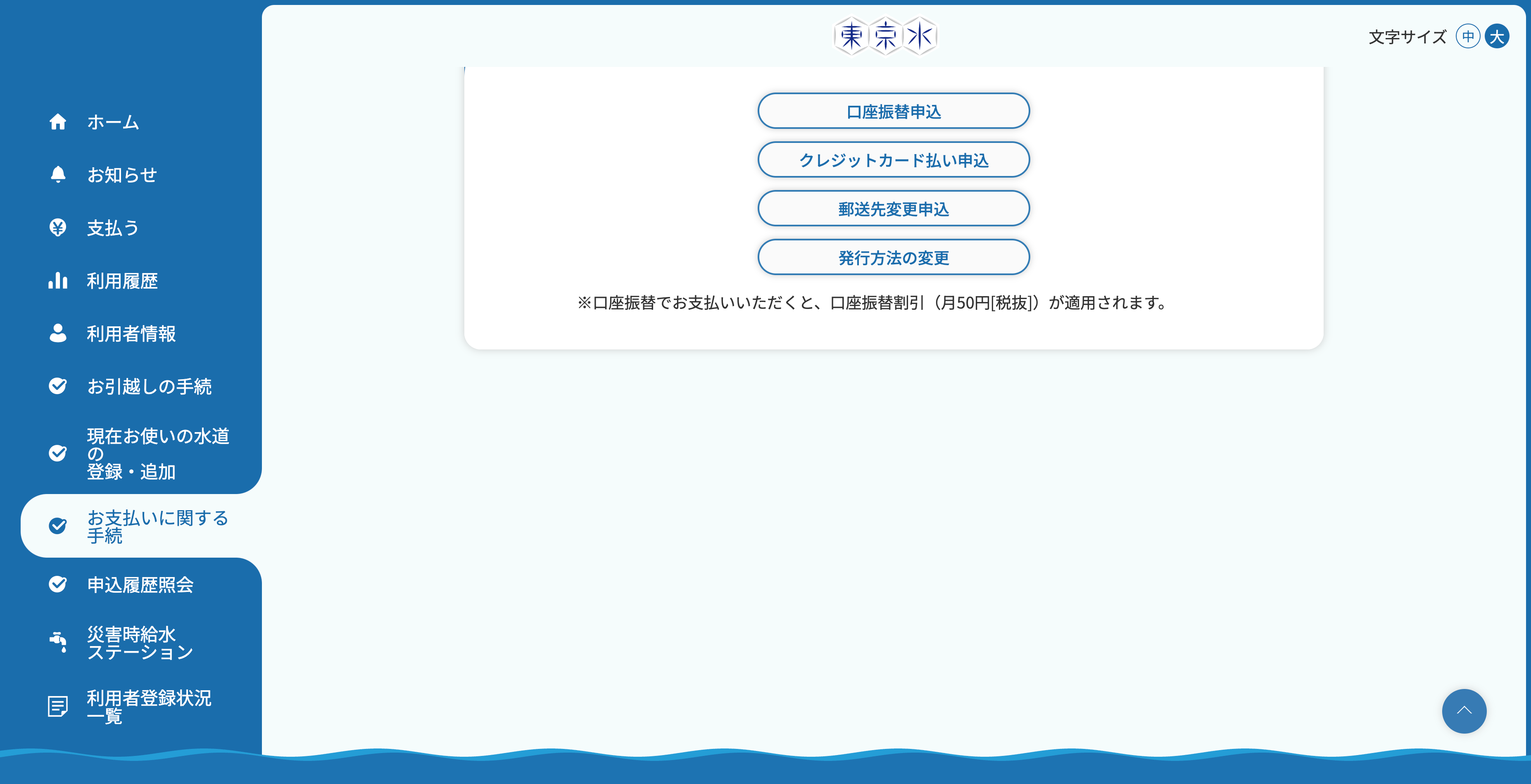Click the document icon next to 利用者登録状況一覧
This screenshot has height=784, width=1531.
(58, 706)
